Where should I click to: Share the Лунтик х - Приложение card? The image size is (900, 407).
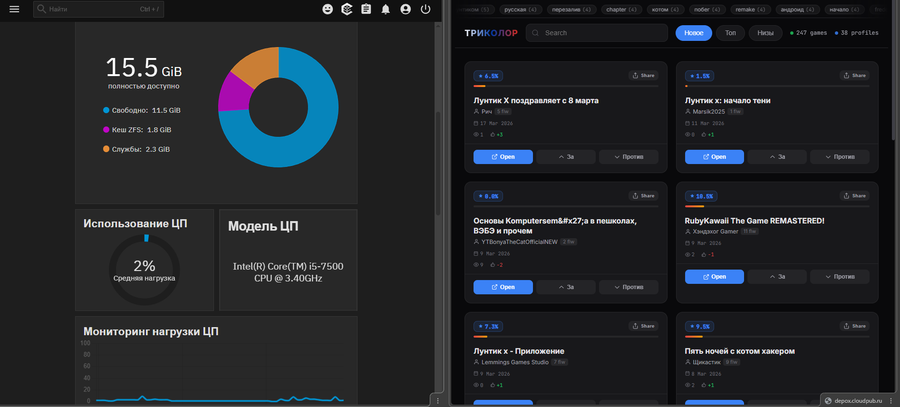coord(643,326)
